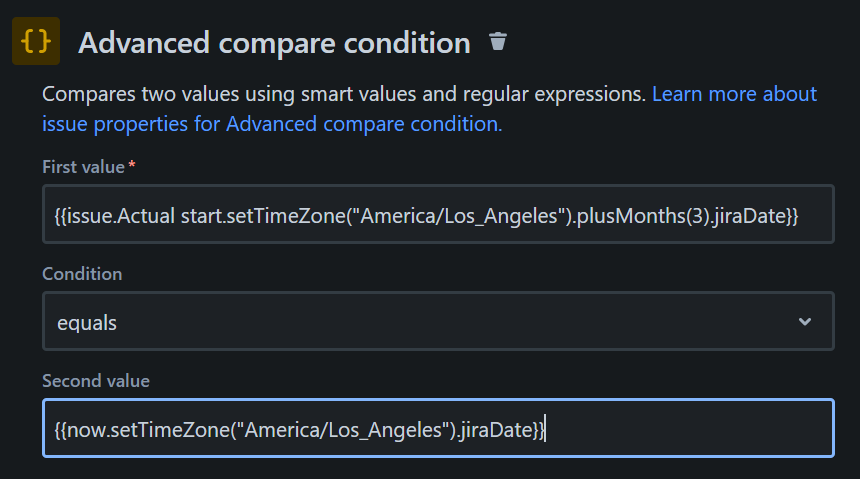Click 'jiraDate' at end of First value

(751, 215)
